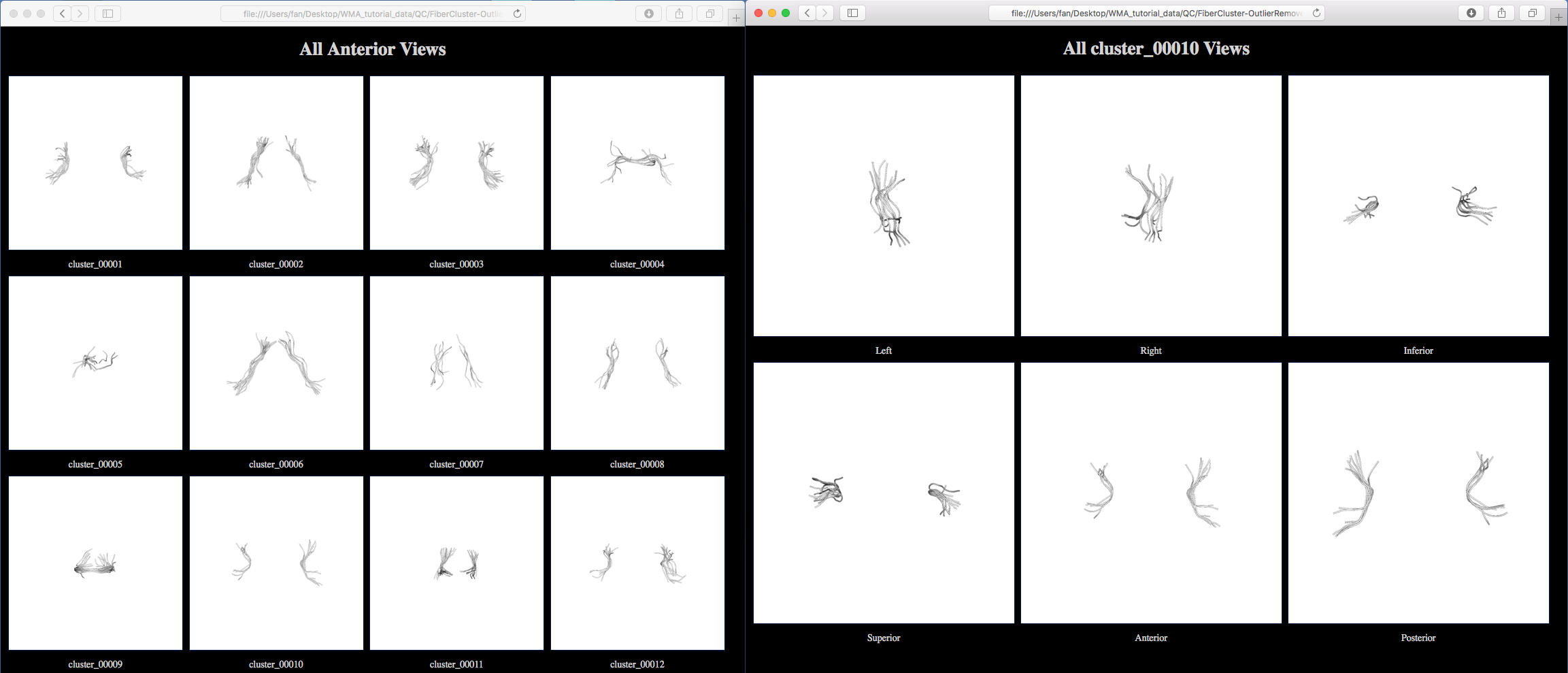Open cluster_00002 anterior thumbnail
1568x673 pixels.
coord(276,163)
